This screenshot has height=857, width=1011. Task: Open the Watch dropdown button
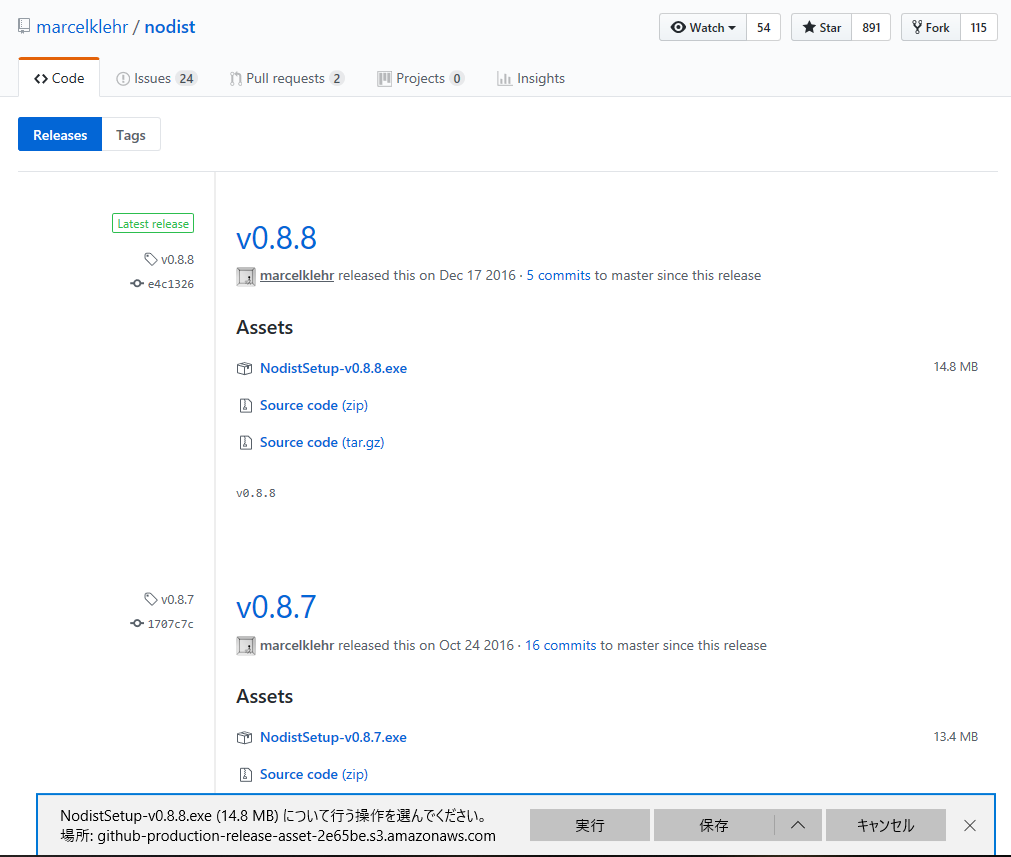(x=703, y=28)
